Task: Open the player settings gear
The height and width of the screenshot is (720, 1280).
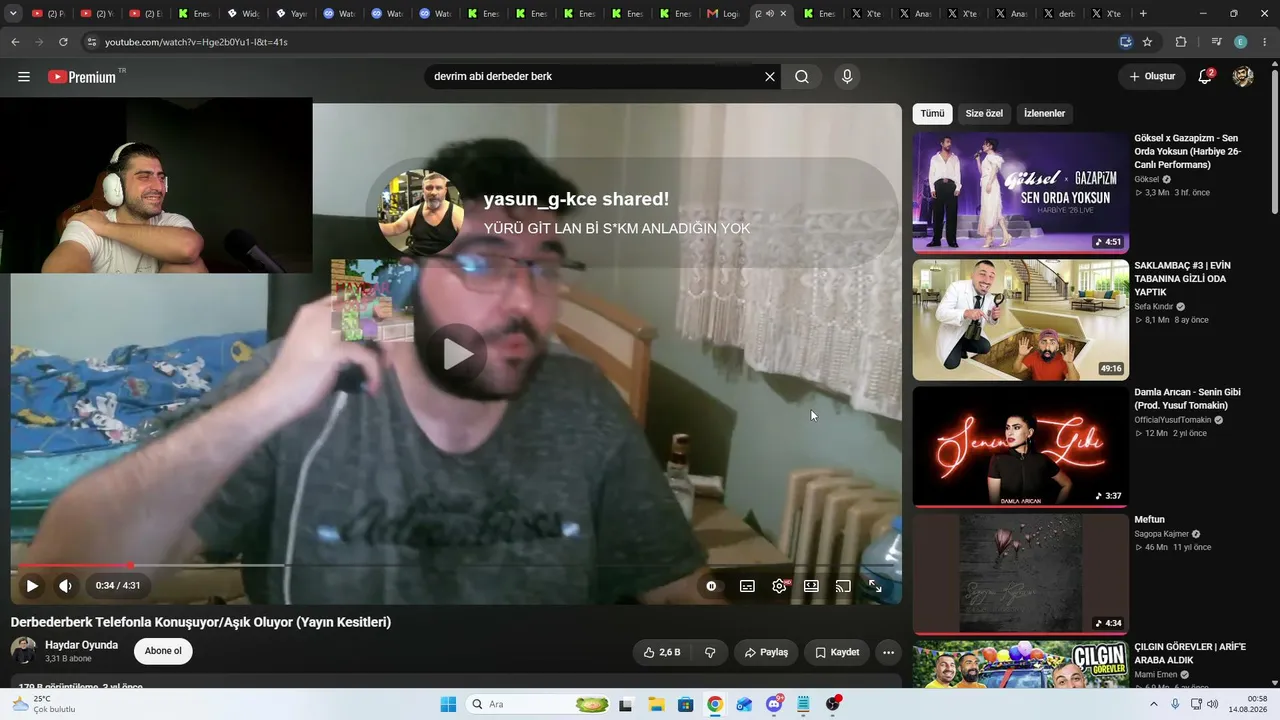Action: (x=779, y=586)
